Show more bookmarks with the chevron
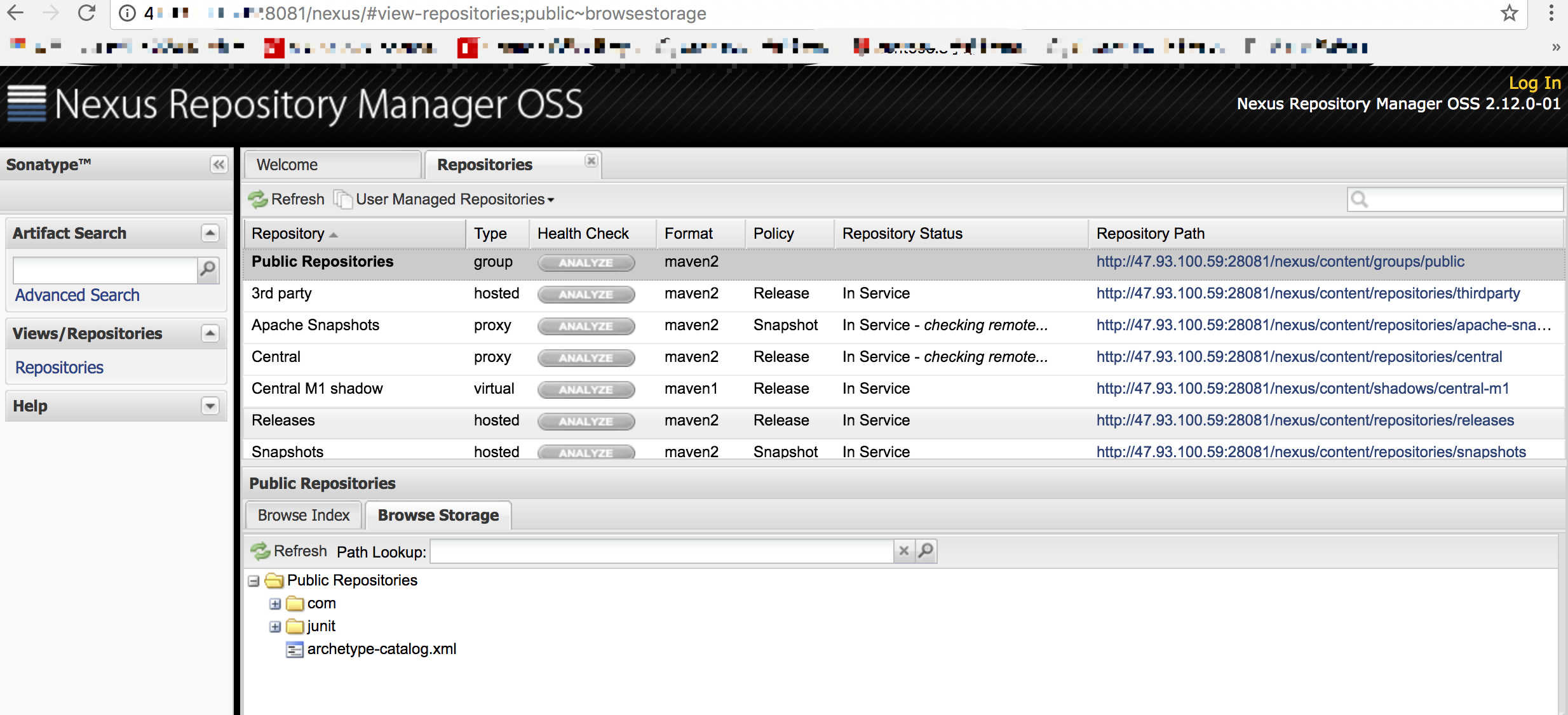The height and width of the screenshot is (715, 1568). [x=1556, y=47]
